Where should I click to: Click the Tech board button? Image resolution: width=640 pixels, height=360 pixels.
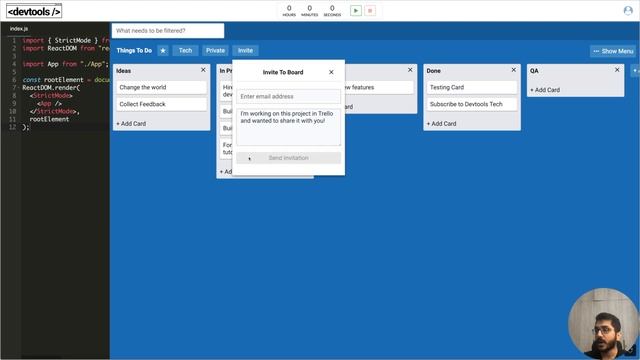pos(185,51)
